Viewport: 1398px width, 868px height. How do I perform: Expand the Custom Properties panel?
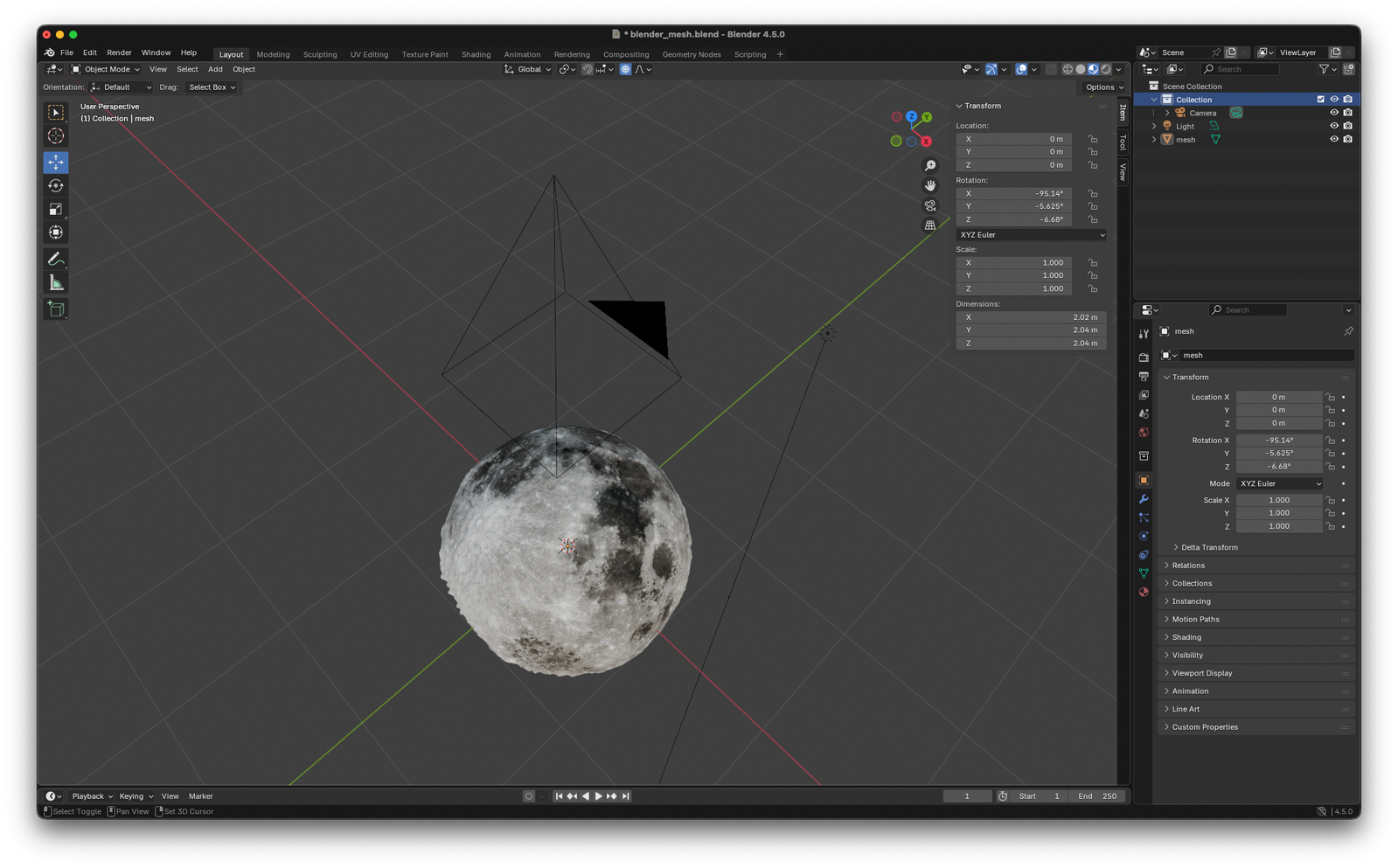[1257, 727]
